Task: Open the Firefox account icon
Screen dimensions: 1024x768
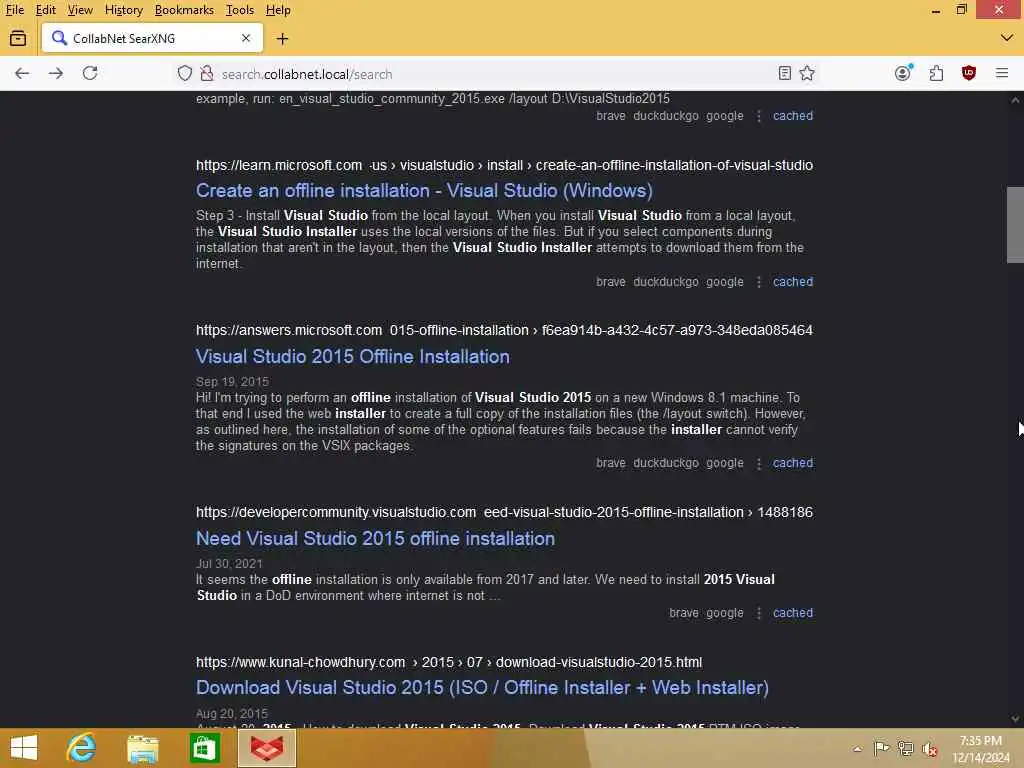Action: [903, 73]
